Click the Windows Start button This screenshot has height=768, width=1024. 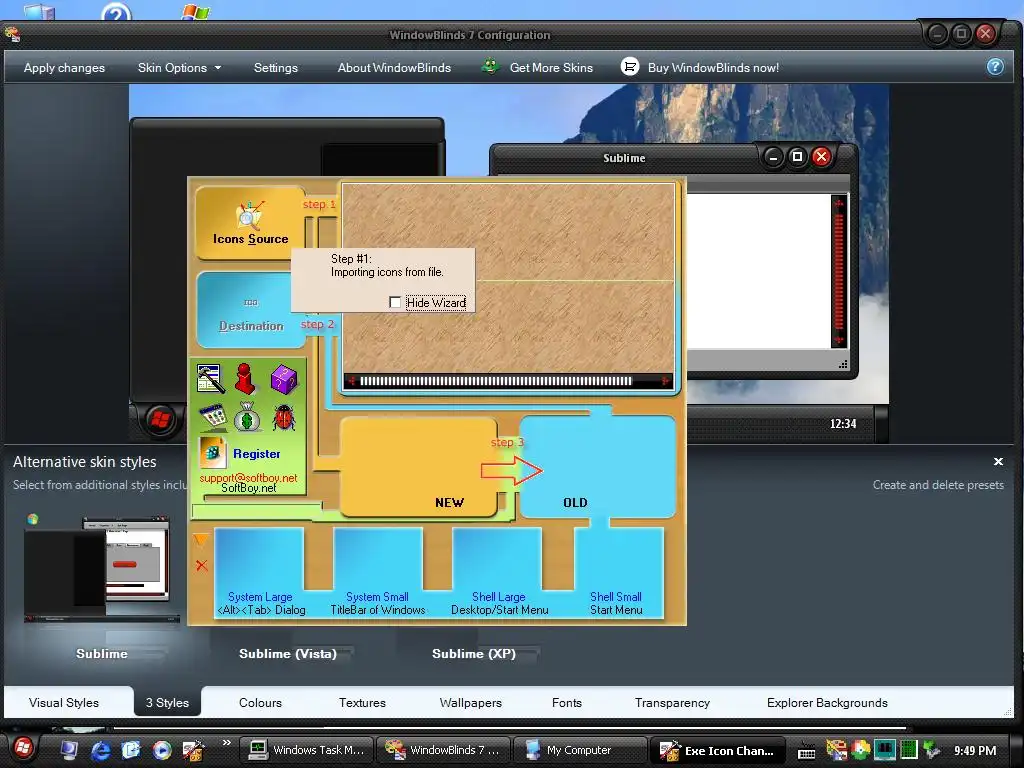[23, 748]
